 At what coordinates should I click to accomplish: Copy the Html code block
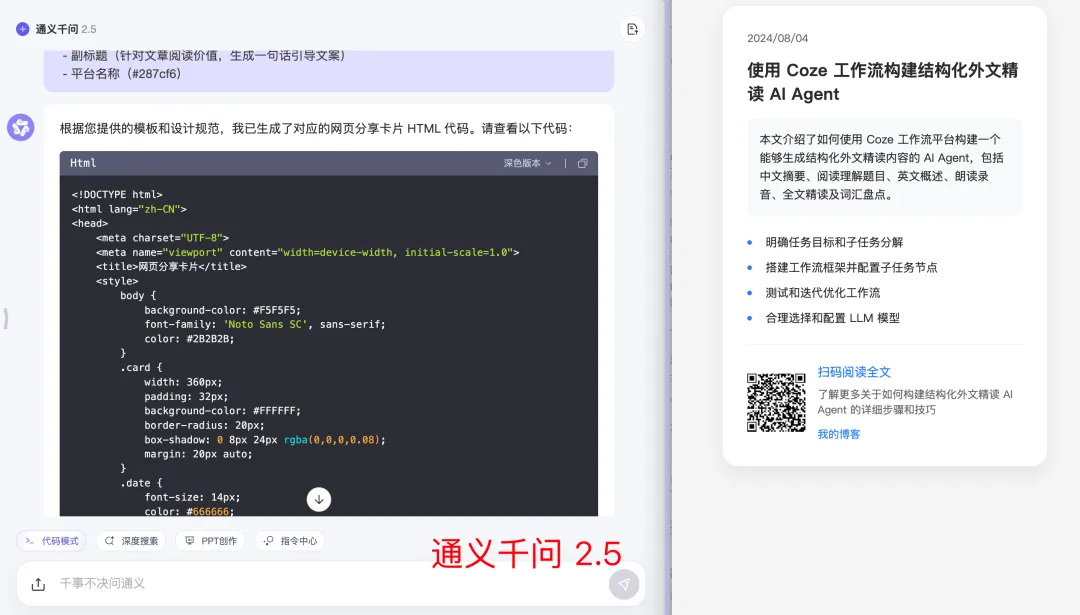pos(583,163)
